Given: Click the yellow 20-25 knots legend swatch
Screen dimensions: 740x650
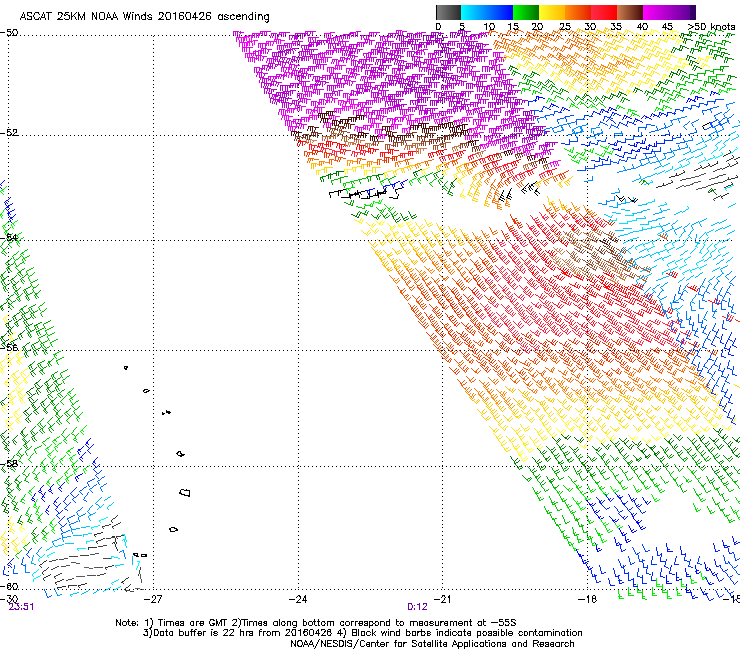Looking at the screenshot, I should click(x=552, y=12).
